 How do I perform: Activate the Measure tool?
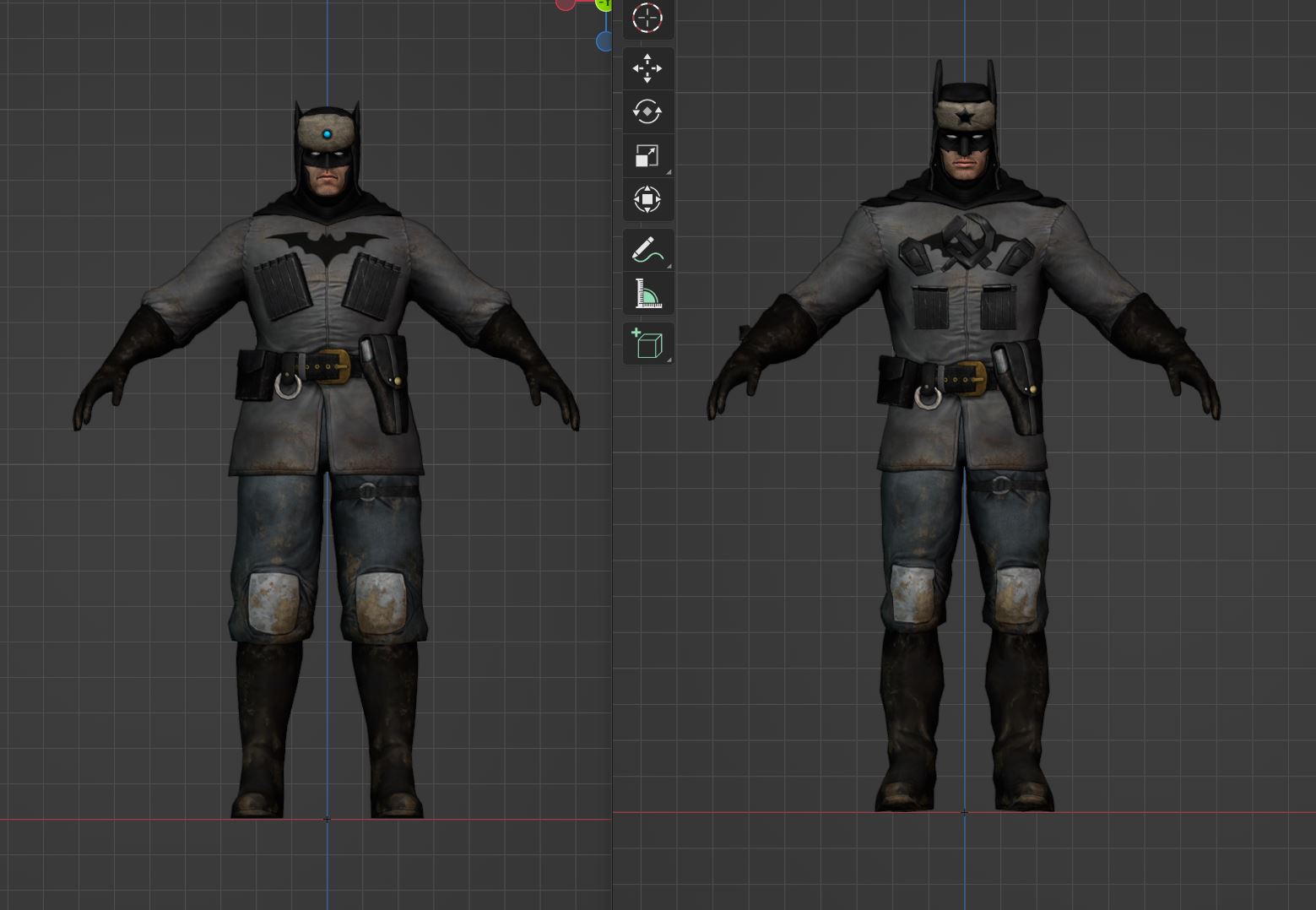(x=647, y=294)
